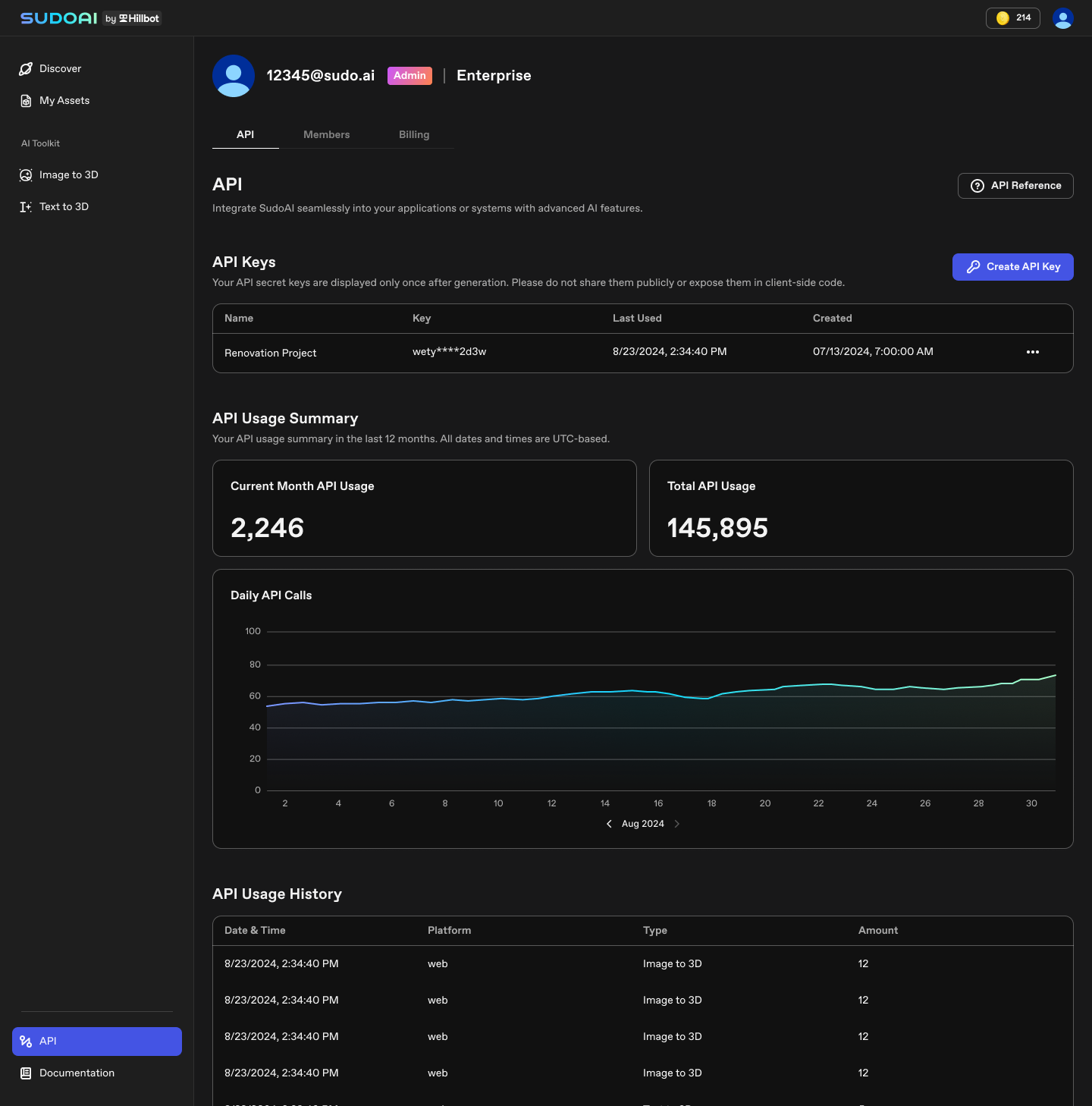Click the Enterprise plan label
This screenshot has width=1092, height=1106.
point(494,76)
